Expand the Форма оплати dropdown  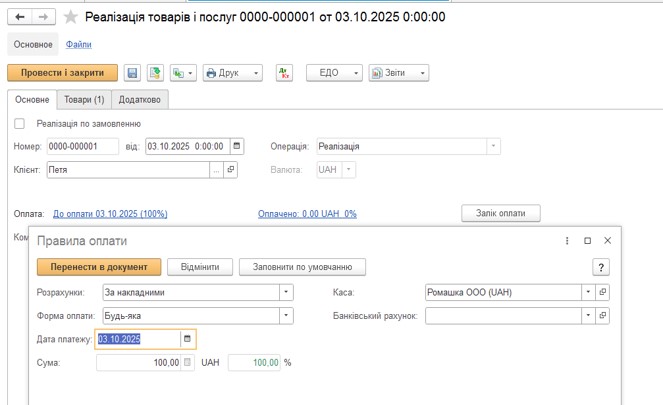pyautogui.click(x=286, y=315)
